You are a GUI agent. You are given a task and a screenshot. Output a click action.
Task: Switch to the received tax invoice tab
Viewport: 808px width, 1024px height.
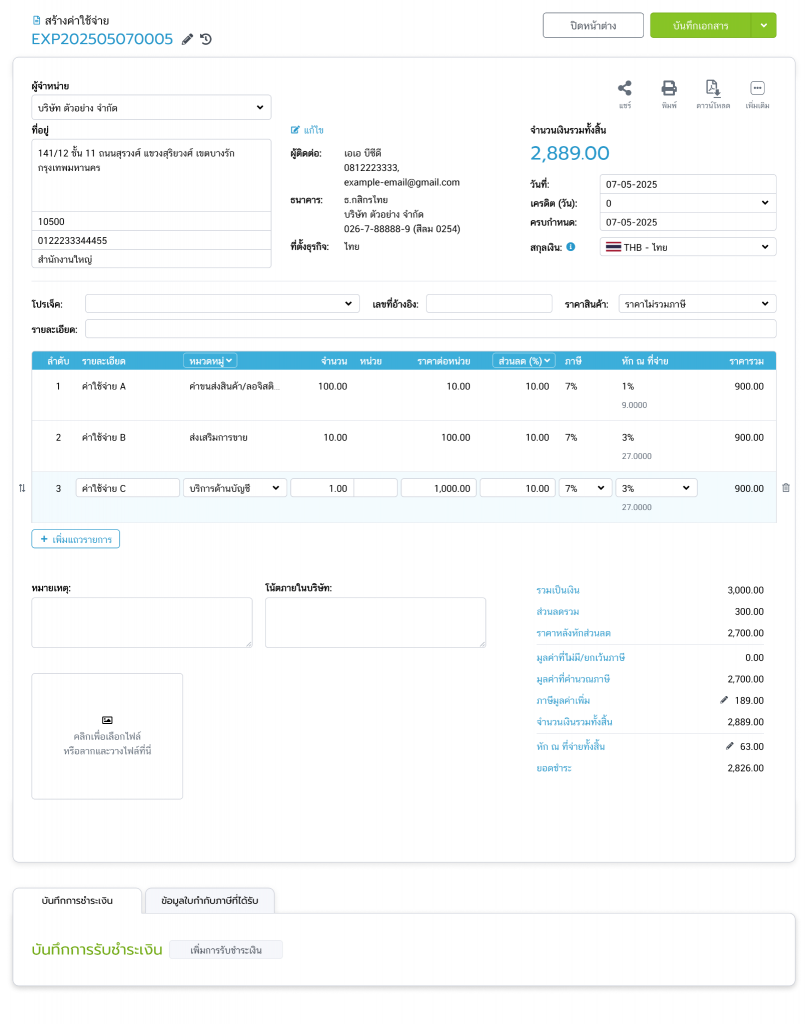(x=210, y=900)
